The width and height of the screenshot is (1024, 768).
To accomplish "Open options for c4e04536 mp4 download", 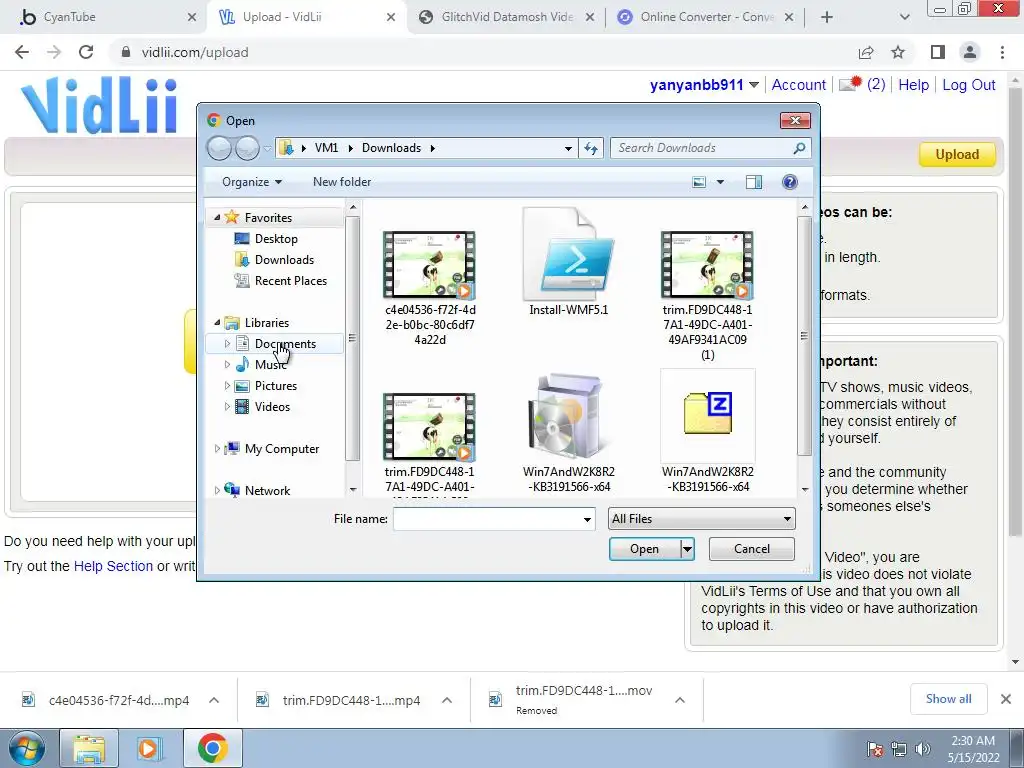I will [214, 700].
